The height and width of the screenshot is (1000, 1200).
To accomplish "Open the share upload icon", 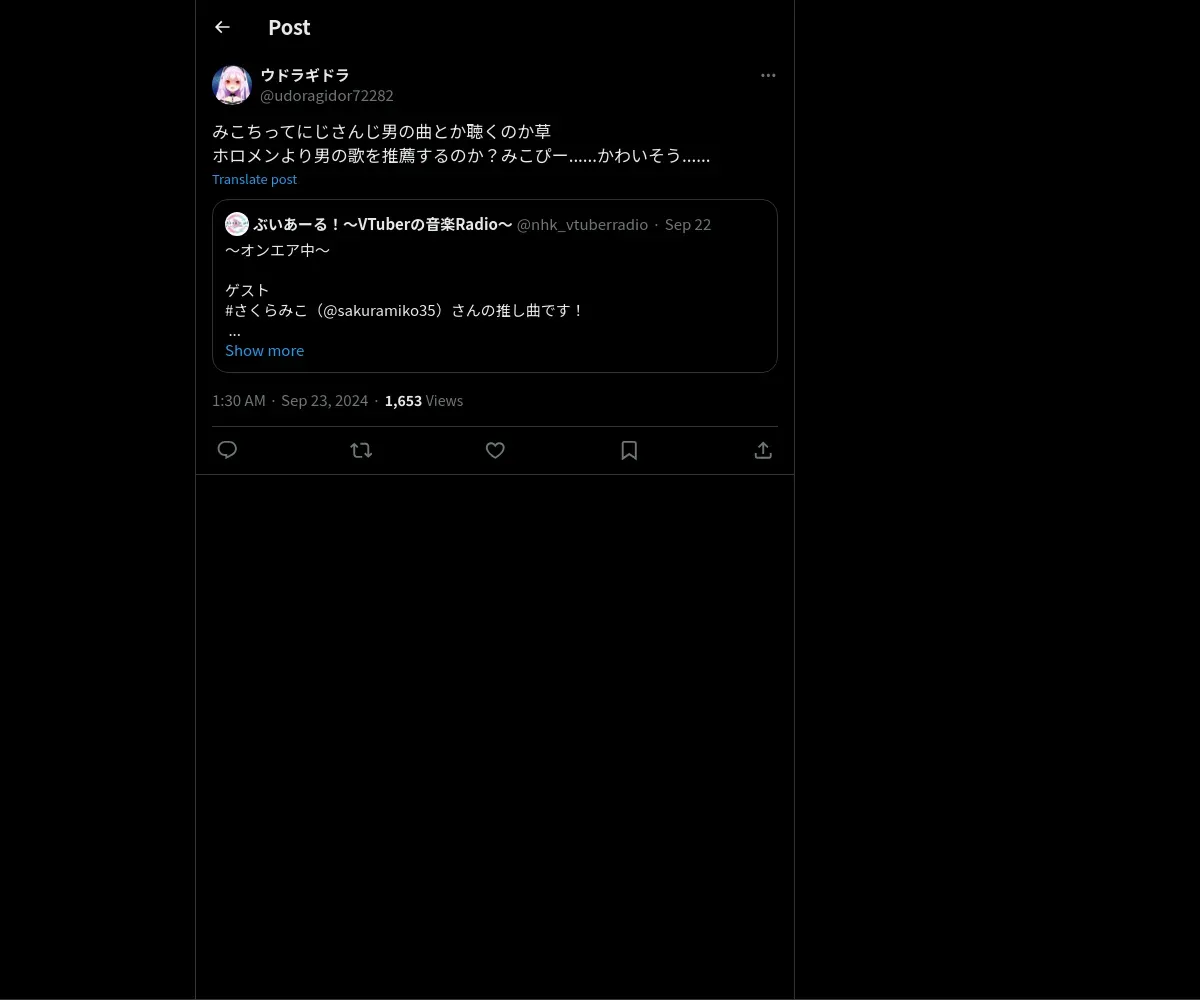I will (763, 450).
